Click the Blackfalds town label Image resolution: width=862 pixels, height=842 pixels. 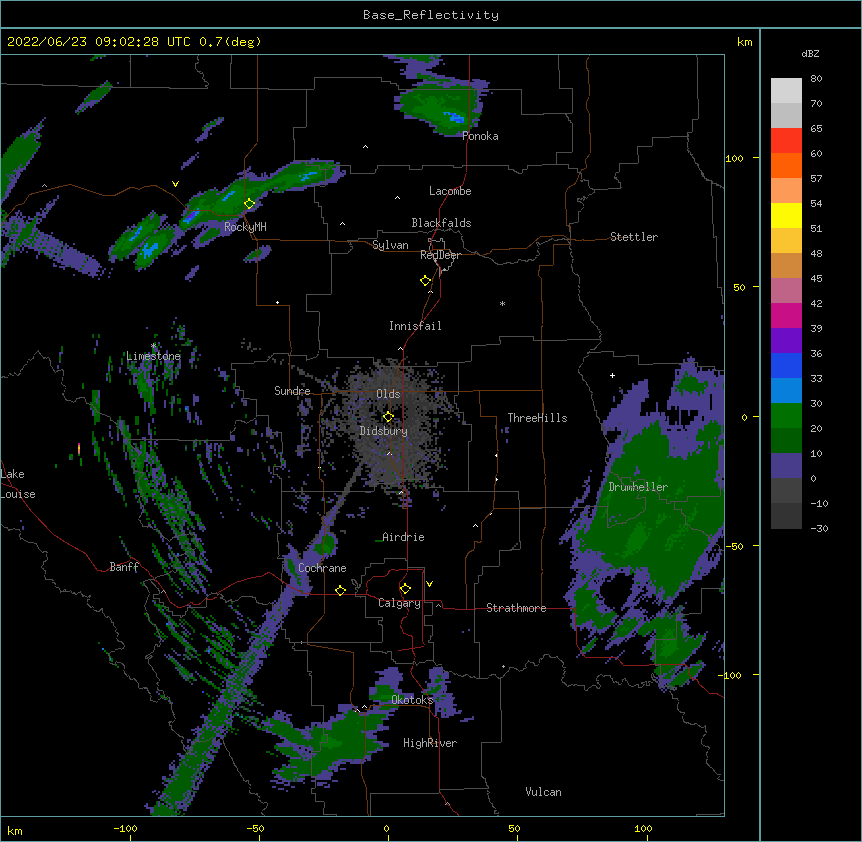click(441, 223)
